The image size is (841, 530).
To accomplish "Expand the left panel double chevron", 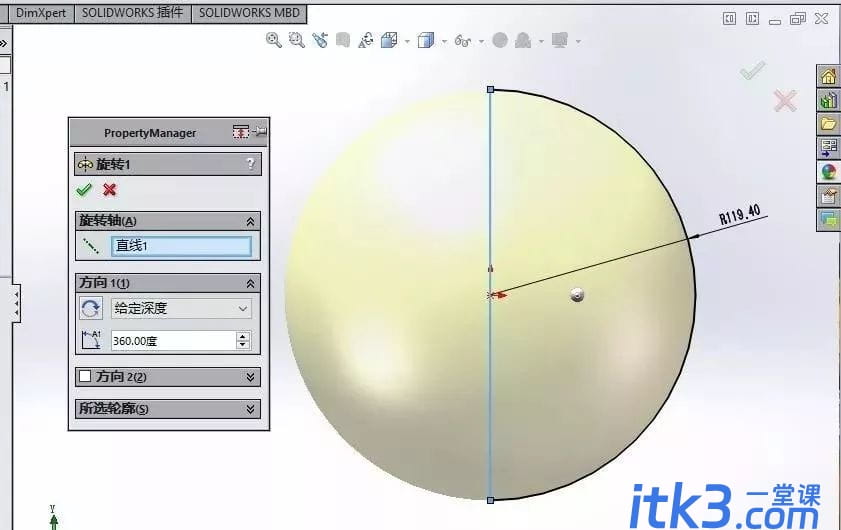I will pyautogui.click(x=4, y=43).
